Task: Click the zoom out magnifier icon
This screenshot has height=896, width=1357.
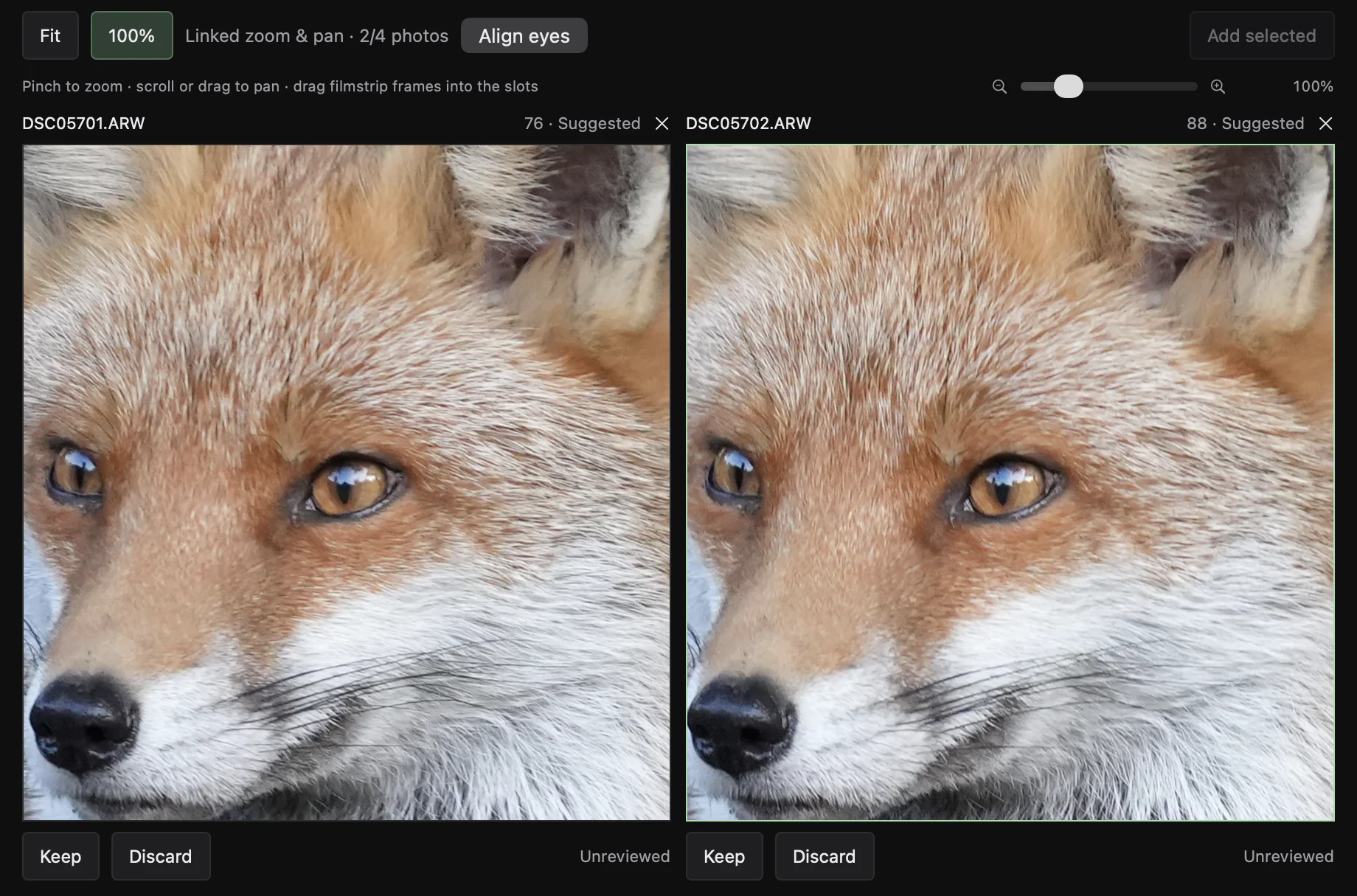Action: [x=999, y=86]
